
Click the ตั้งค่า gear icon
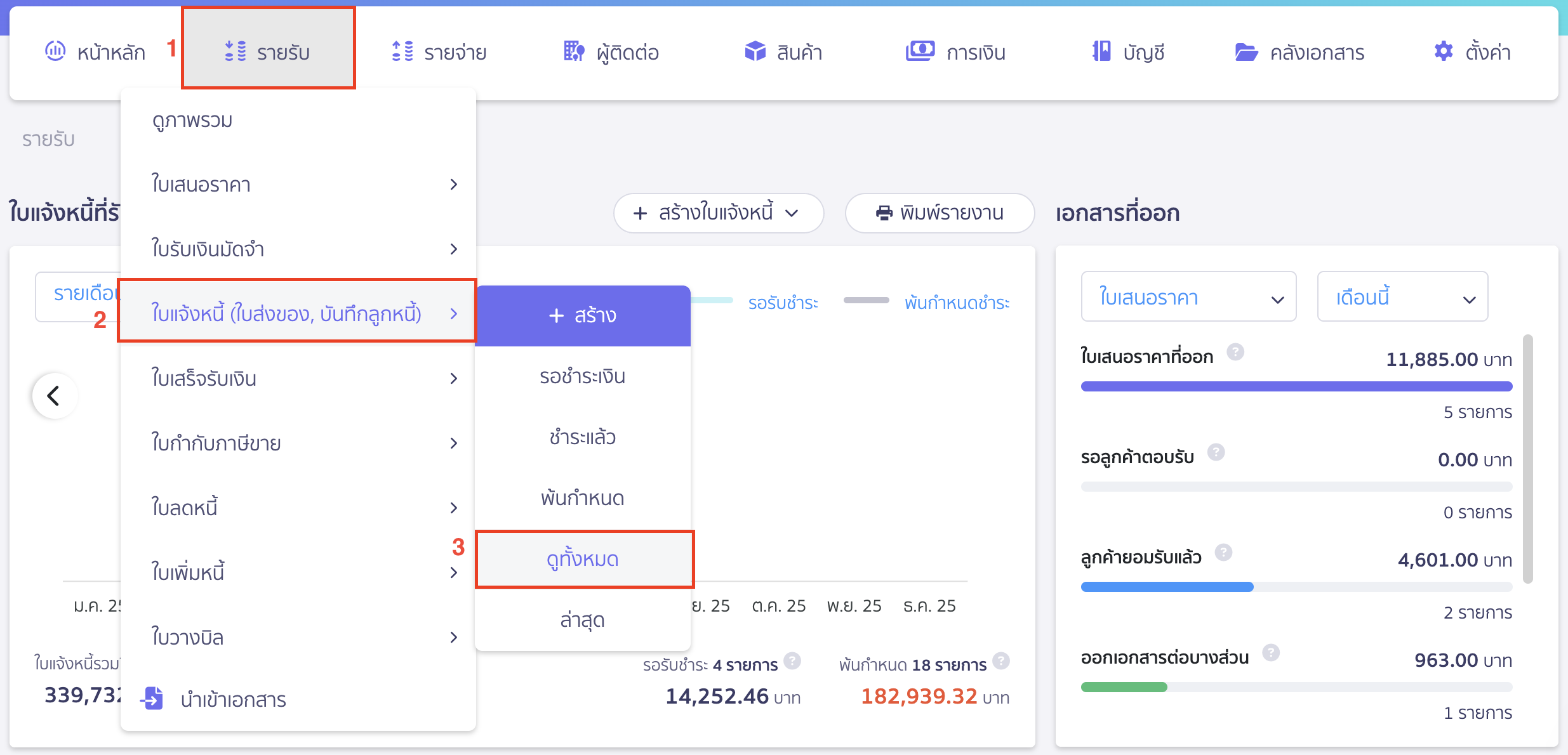[1444, 51]
